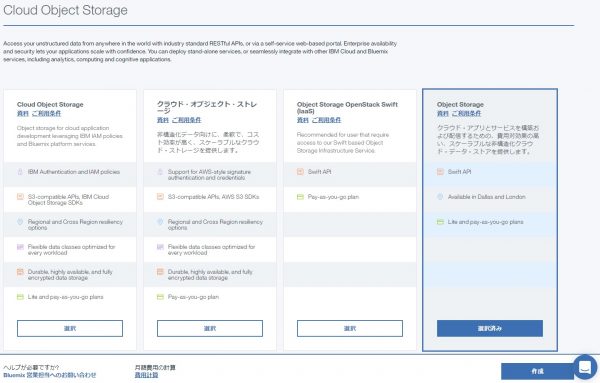
Task: Open ご利用条件 link in selected Object Storage card
Action: click(466, 113)
